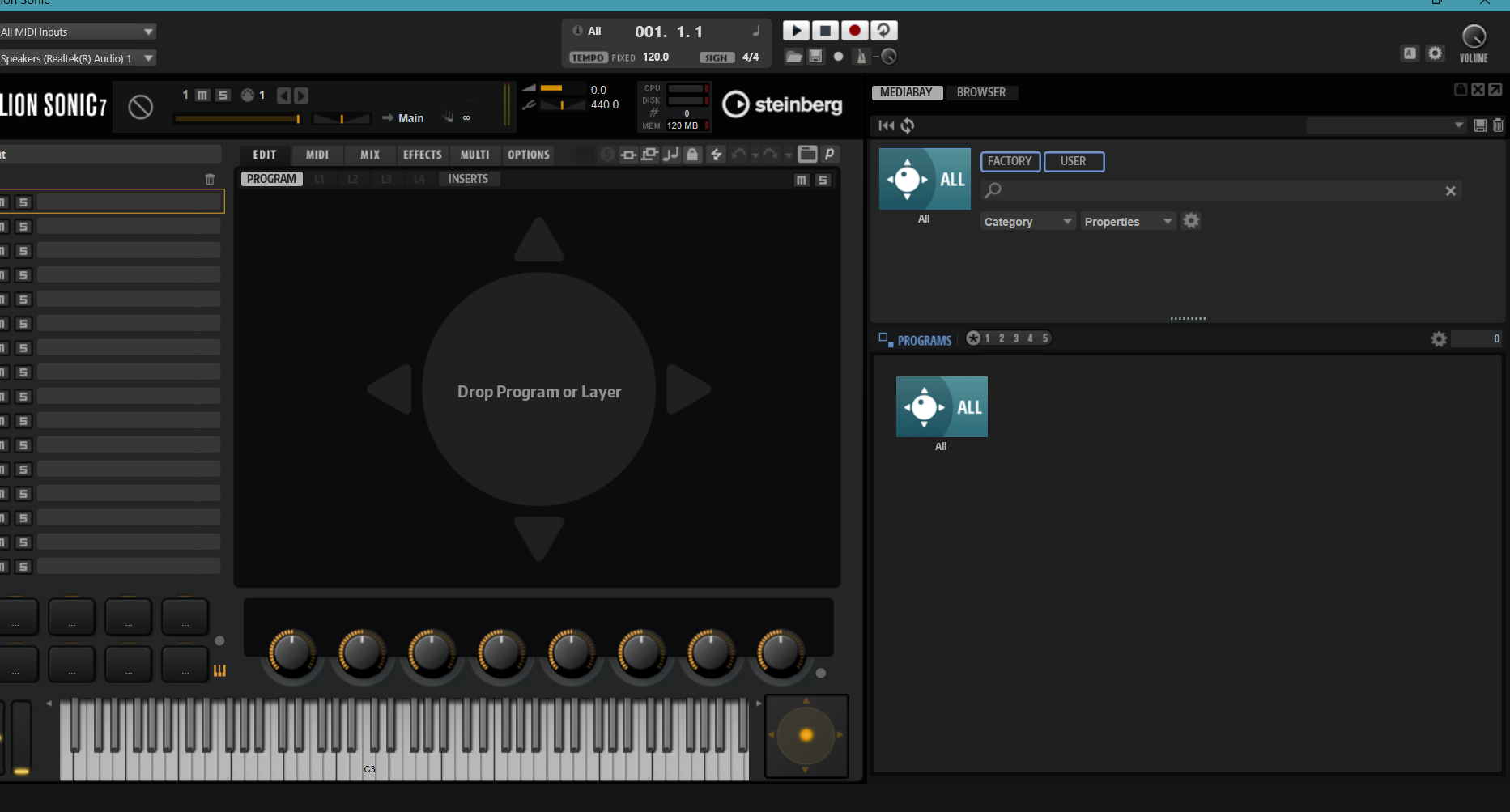Delete the MediaBay preset with trash icon

click(1498, 125)
